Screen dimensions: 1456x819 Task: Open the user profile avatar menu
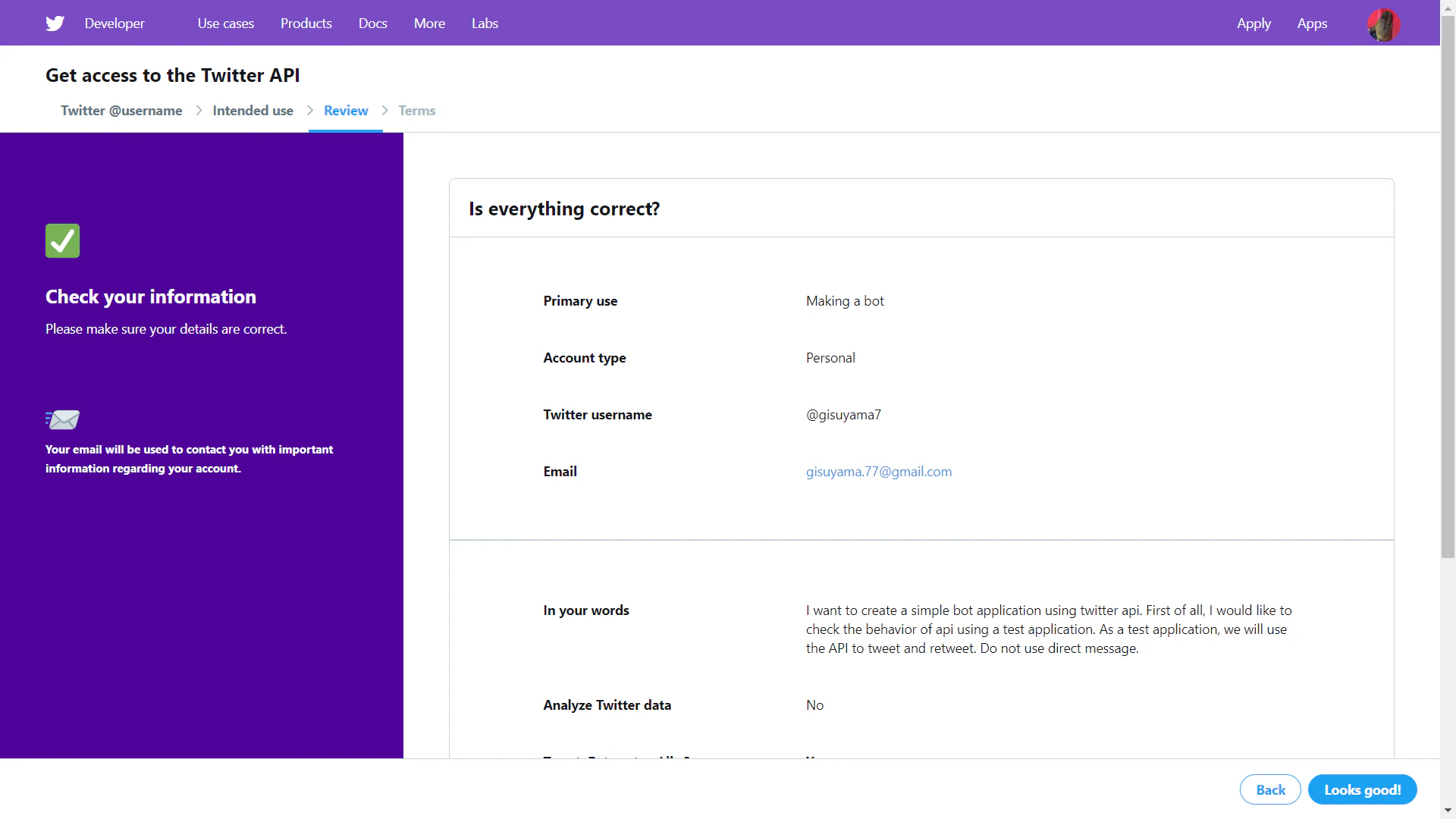1384,24
